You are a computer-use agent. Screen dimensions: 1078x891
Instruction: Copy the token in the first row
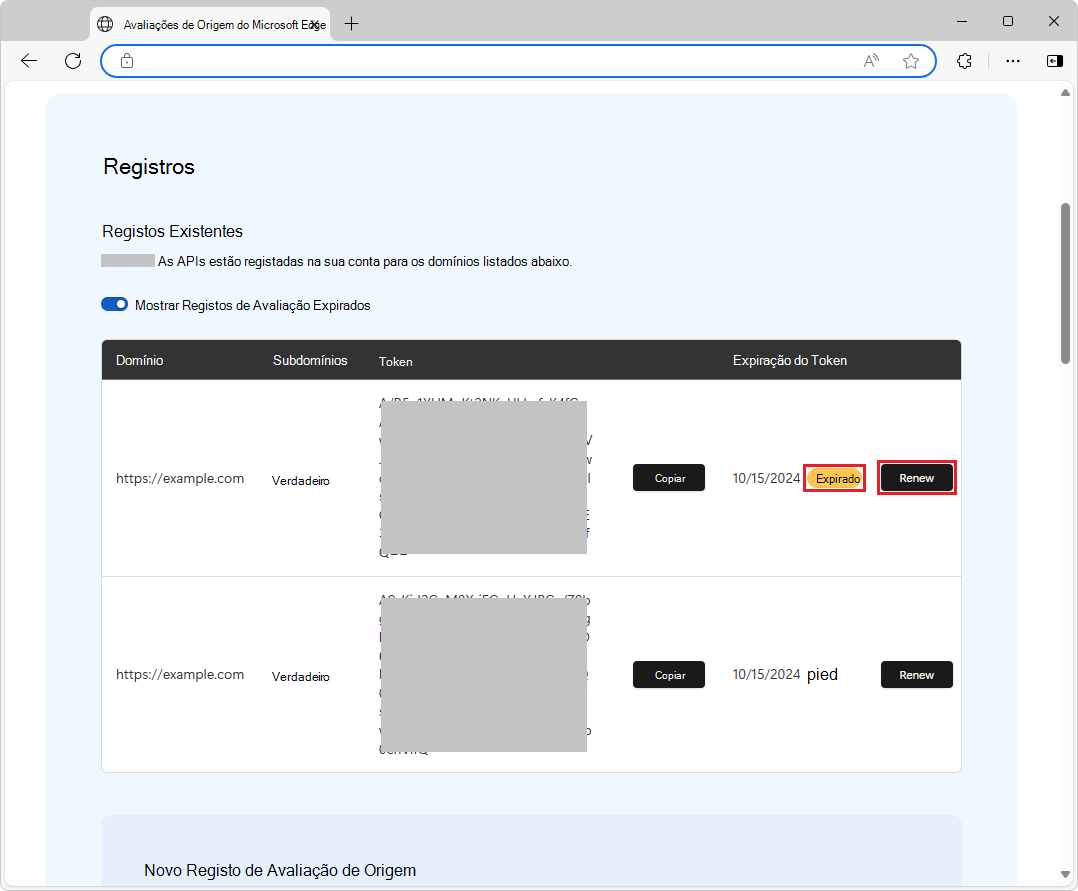click(x=669, y=478)
